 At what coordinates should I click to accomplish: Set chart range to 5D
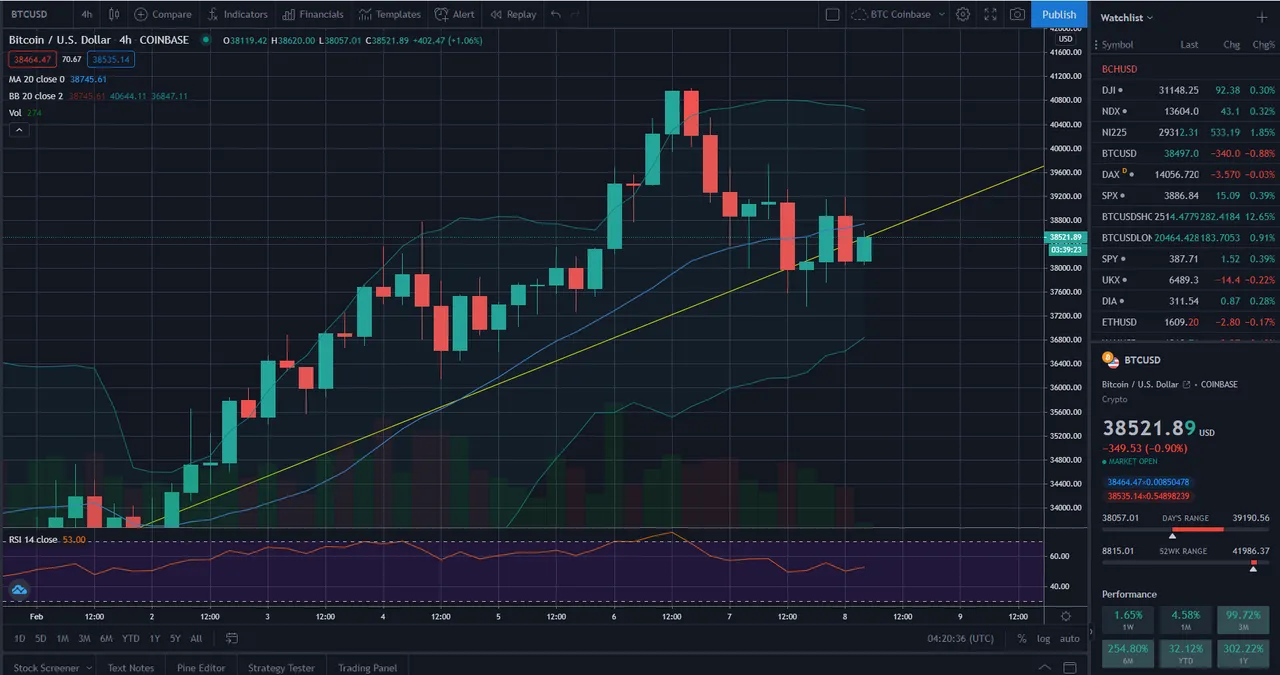coord(41,638)
